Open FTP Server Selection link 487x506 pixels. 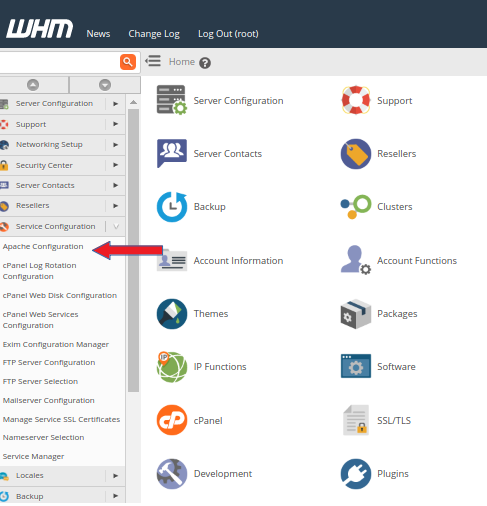[x=40, y=381]
